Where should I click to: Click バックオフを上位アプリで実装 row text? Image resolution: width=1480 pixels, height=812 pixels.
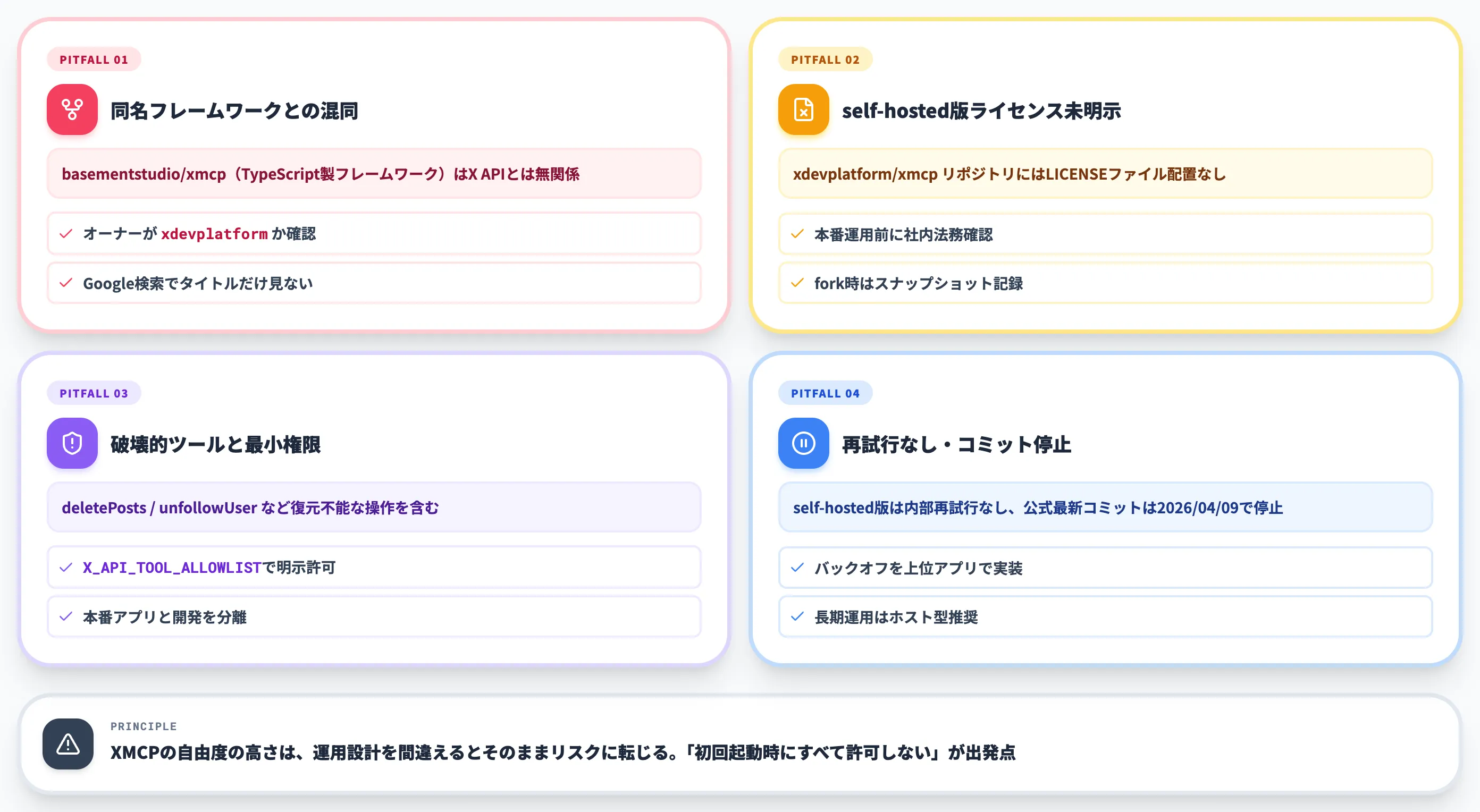[919, 568]
